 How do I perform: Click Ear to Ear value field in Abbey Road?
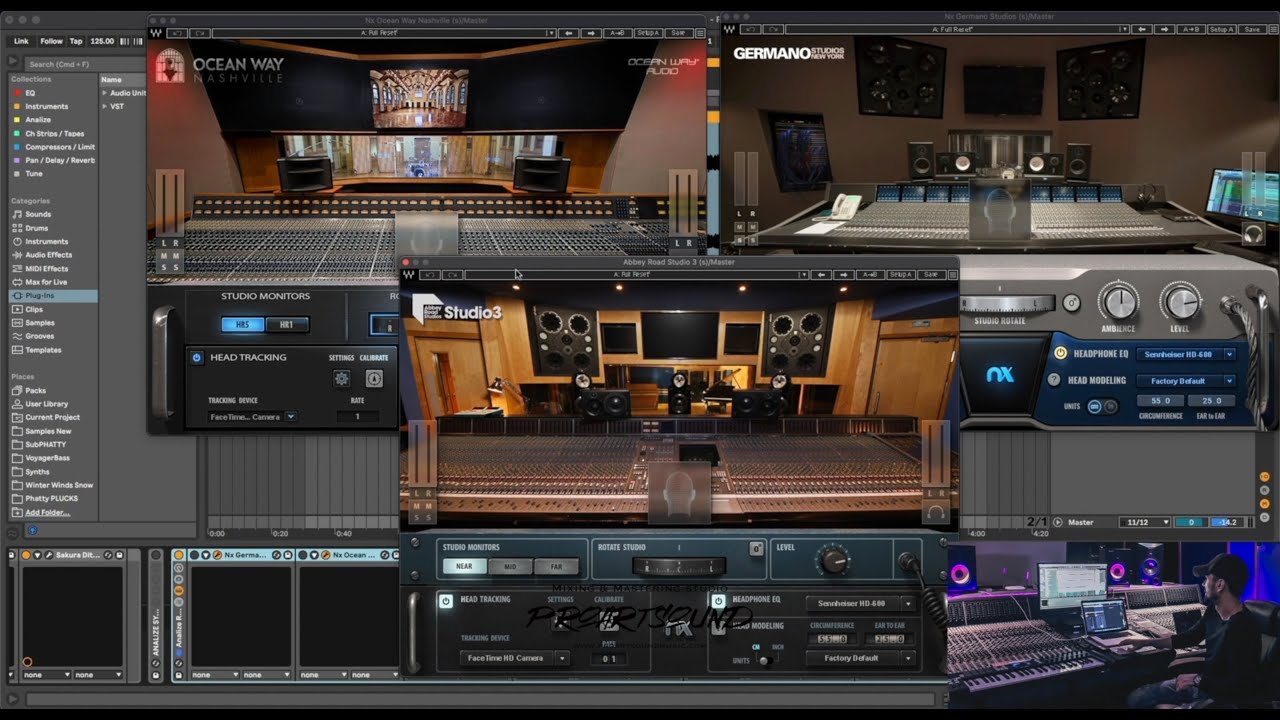coord(890,638)
